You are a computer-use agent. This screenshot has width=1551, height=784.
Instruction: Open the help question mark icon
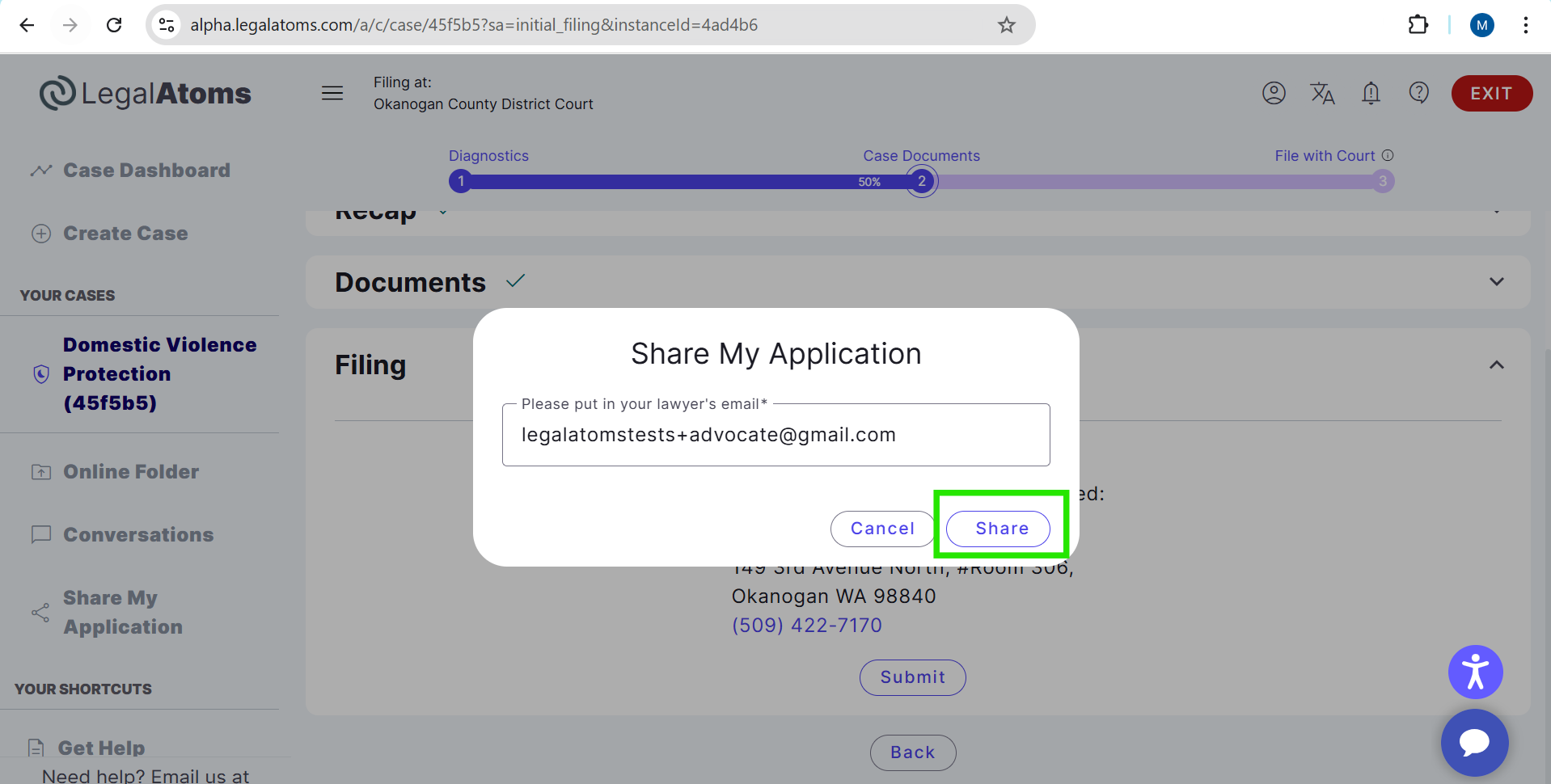(x=1418, y=94)
